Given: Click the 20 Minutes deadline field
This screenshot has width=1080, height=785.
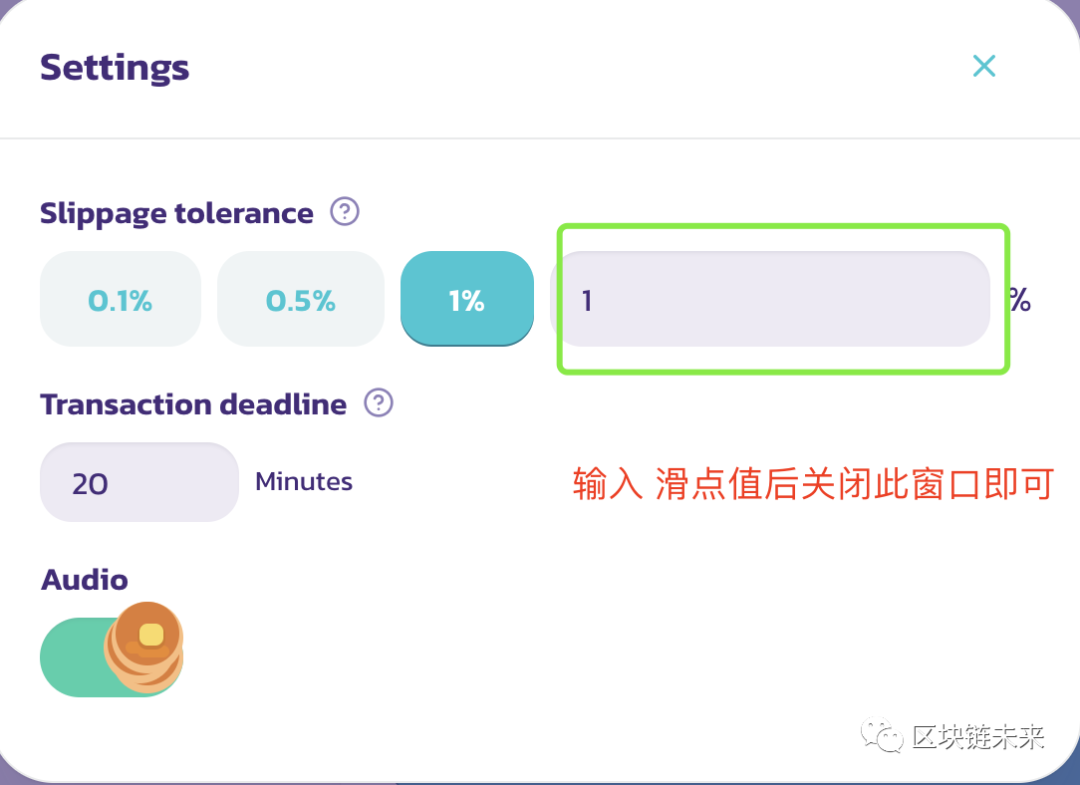Looking at the screenshot, I should [x=139, y=482].
